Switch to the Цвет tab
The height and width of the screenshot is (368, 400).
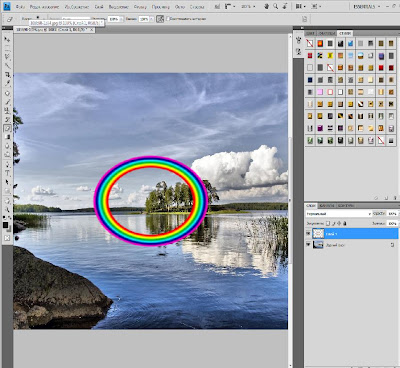point(310,33)
